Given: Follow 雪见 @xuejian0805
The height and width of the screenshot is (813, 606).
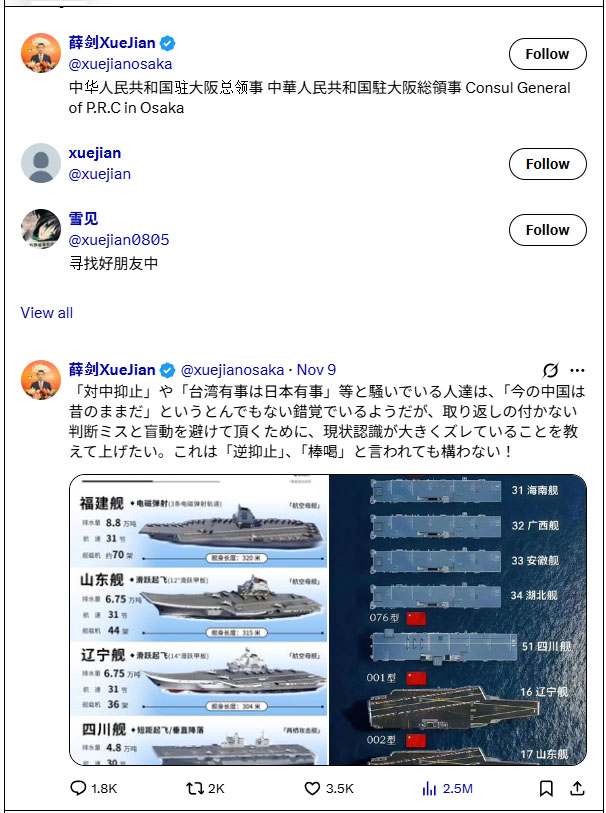Looking at the screenshot, I should pyautogui.click(x=547, y=230).
